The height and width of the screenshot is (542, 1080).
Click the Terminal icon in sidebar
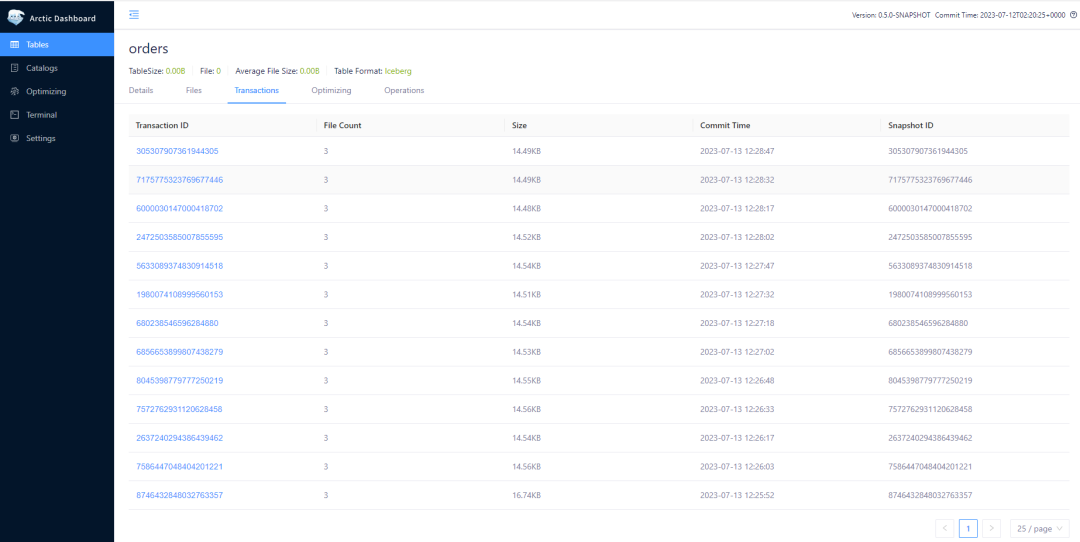14,115
